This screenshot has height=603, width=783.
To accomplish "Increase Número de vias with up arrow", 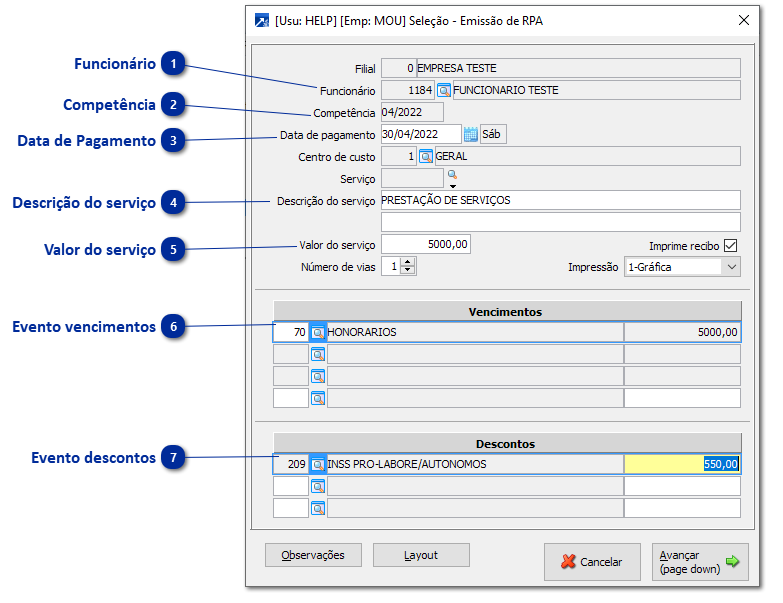I will point(408,262).
